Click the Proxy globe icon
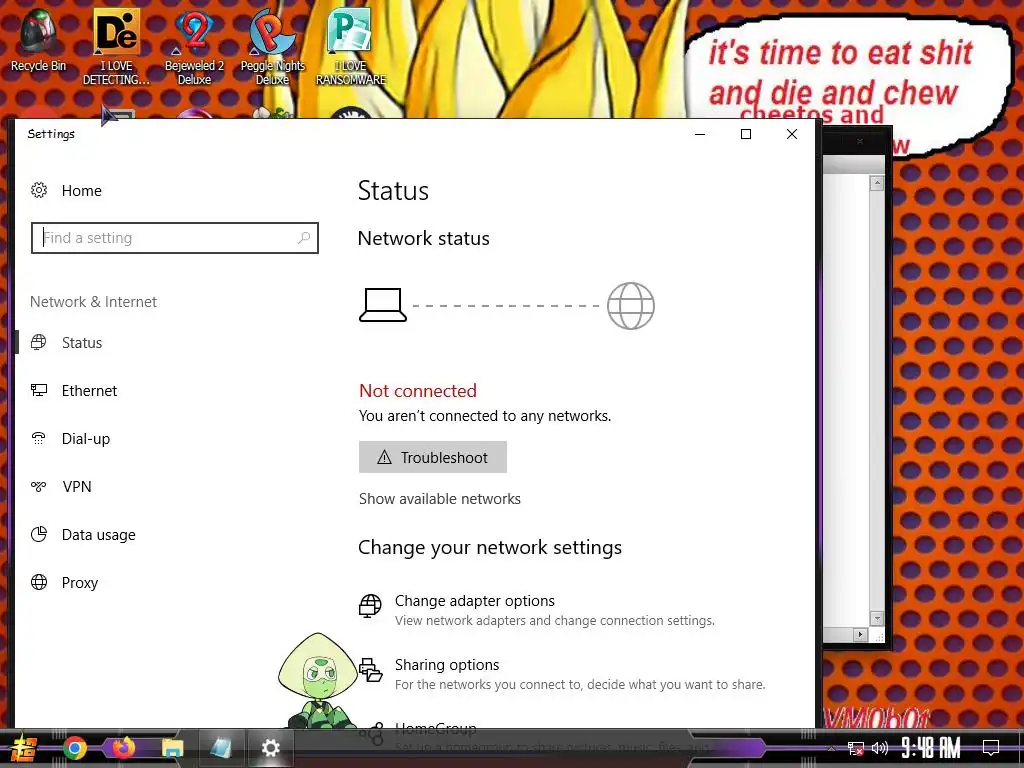The height and width of the screenshot is (768, 1024). coord(39,582)
